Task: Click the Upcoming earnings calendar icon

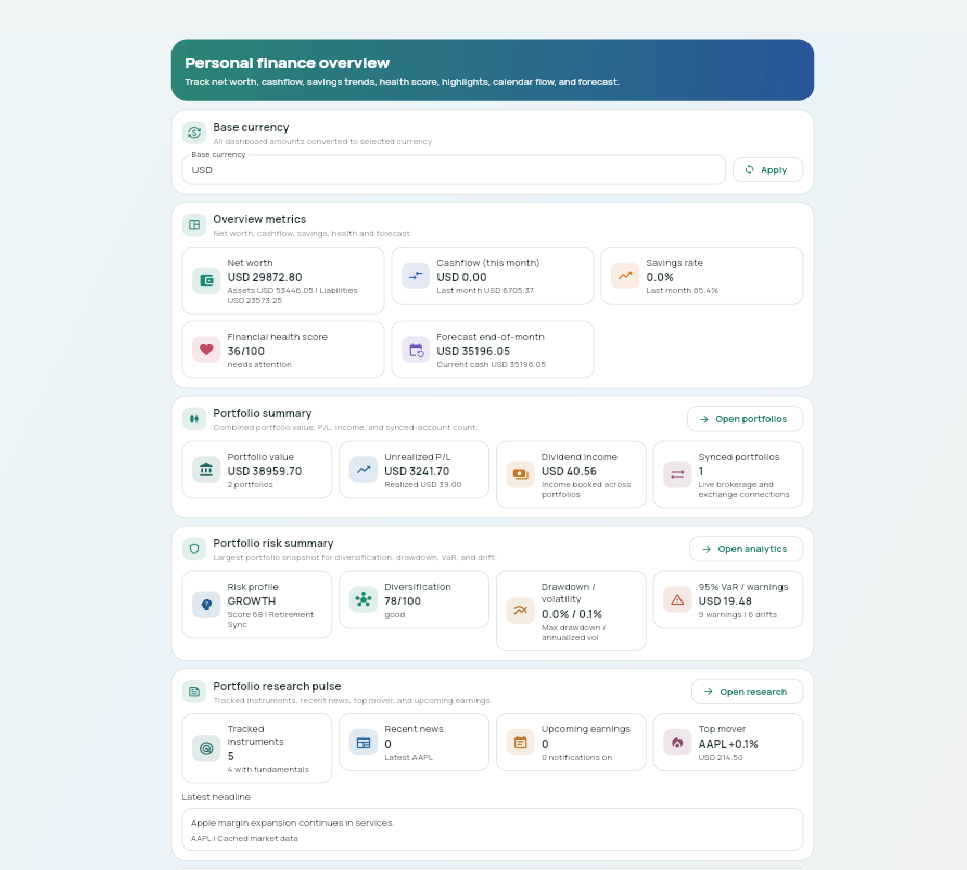Action: 521,742
